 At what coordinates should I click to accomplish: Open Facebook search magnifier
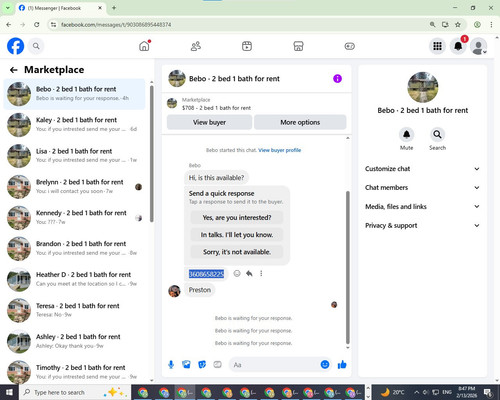36,46
